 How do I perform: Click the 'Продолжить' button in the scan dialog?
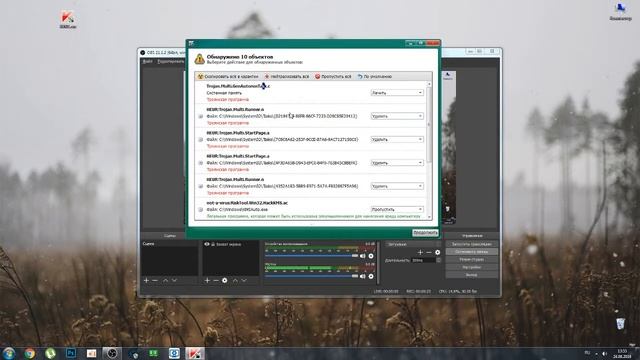click(425, 233)
